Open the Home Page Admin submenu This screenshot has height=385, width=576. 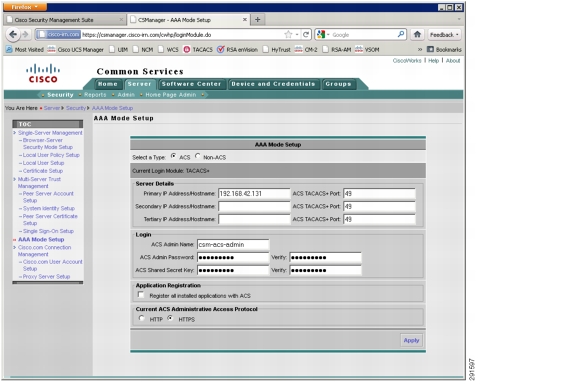tap(171, 95)
